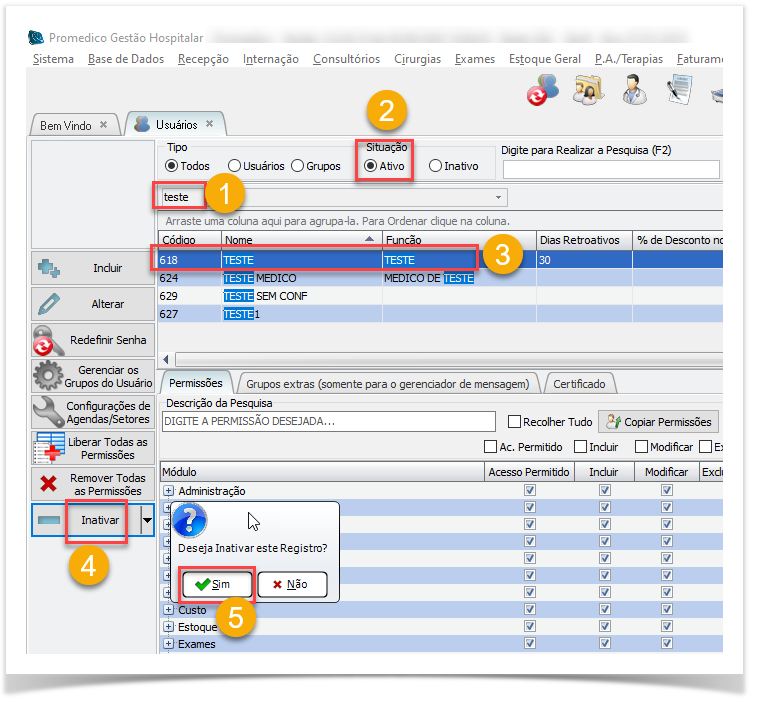Click Remover Todas as Permissões red X icon

tap(49, 485)
